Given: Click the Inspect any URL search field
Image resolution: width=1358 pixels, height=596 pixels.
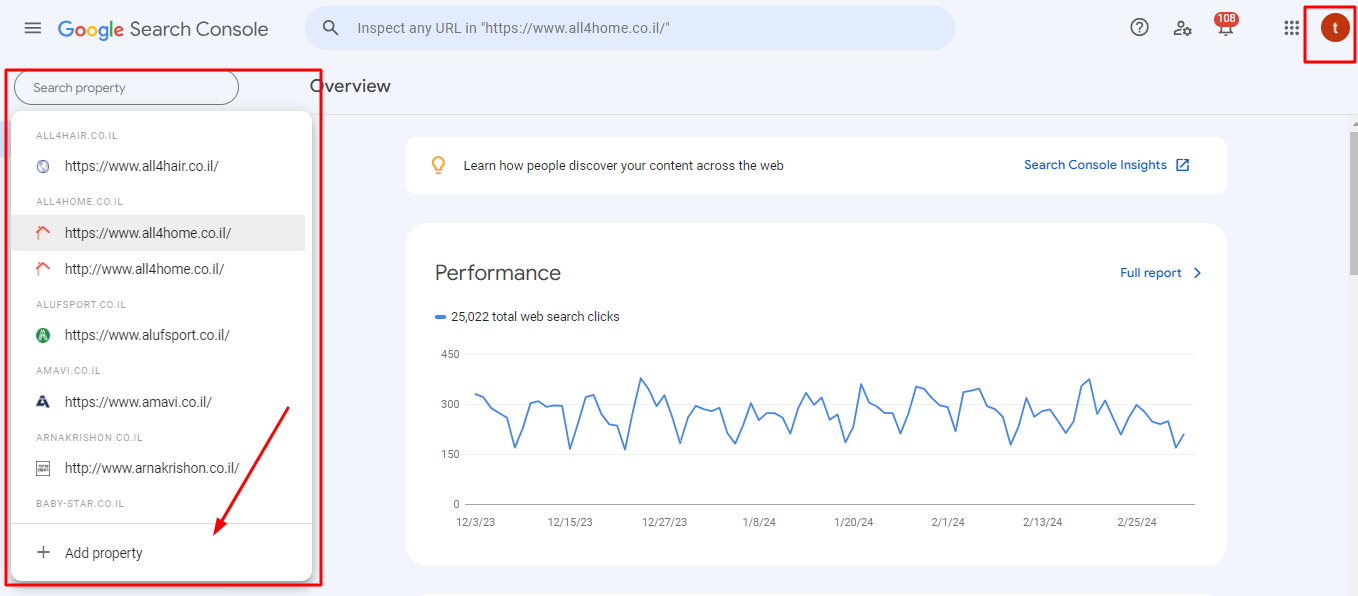Looking at the screenshot, I should (x=630, y=28).
